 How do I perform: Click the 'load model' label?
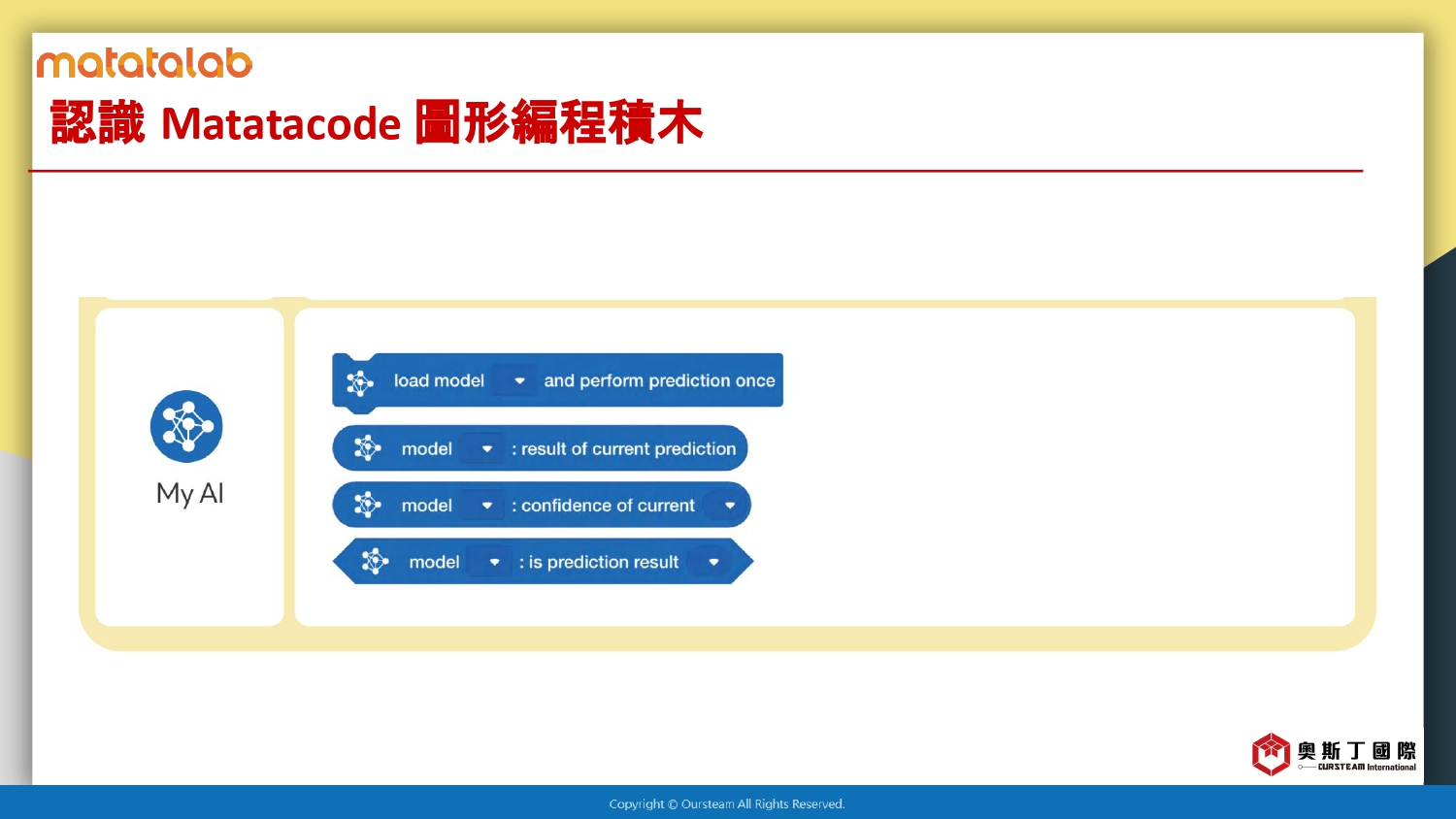(x=439, y=380)
